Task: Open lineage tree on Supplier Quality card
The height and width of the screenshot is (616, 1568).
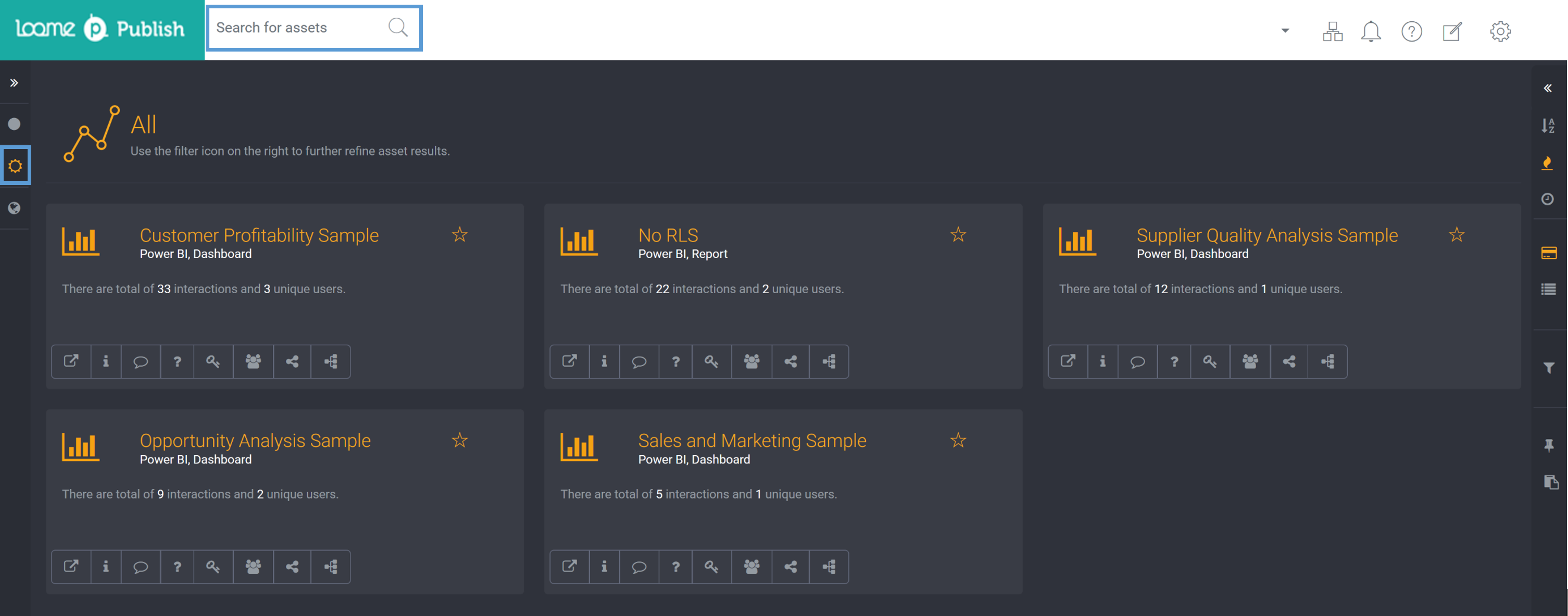Action: [x=1327, y=361]
